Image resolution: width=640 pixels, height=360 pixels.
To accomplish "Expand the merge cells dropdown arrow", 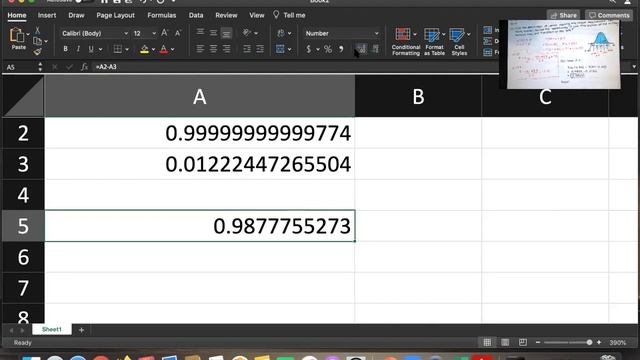I will tap(289, 49).
